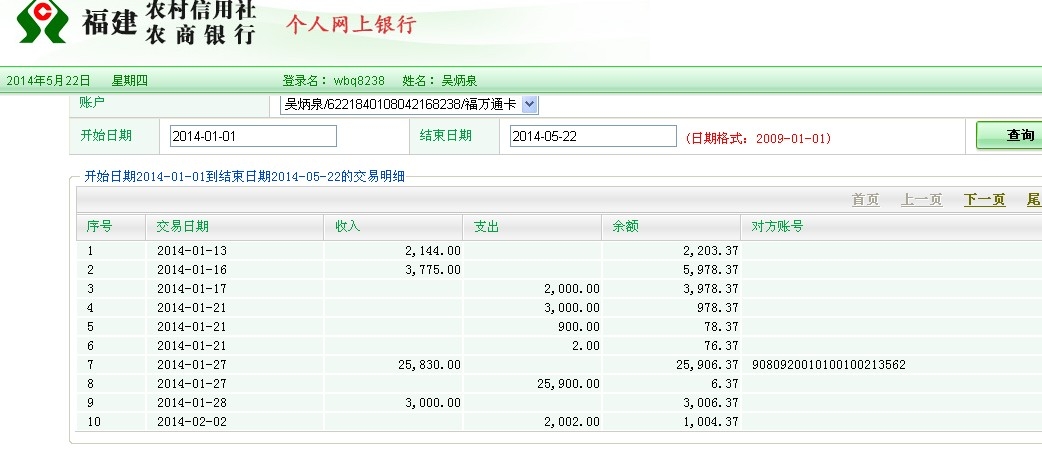Click the 序号 column header
1042x452 pixels.
99,227
